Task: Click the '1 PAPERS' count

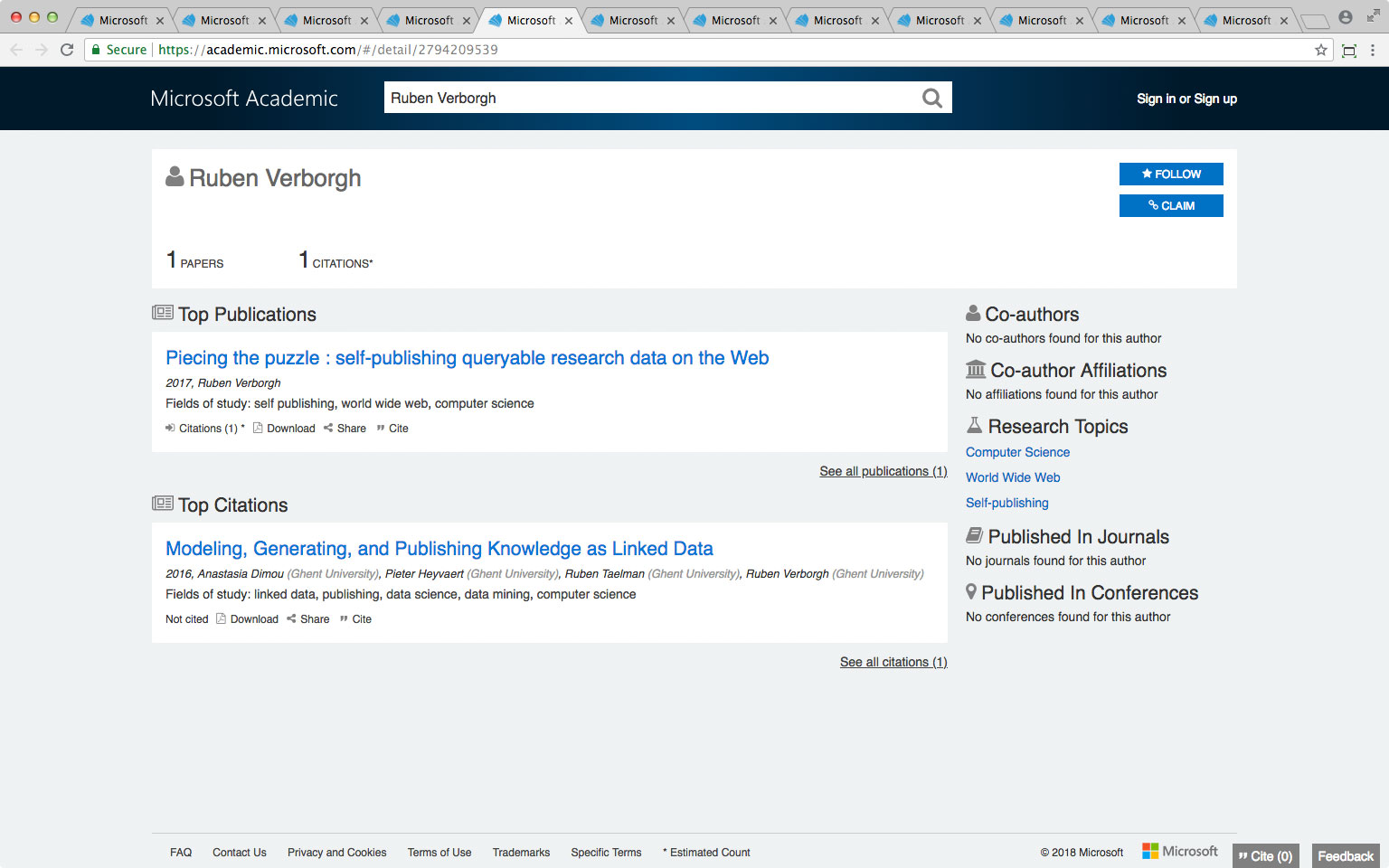Action: (194, 260)
